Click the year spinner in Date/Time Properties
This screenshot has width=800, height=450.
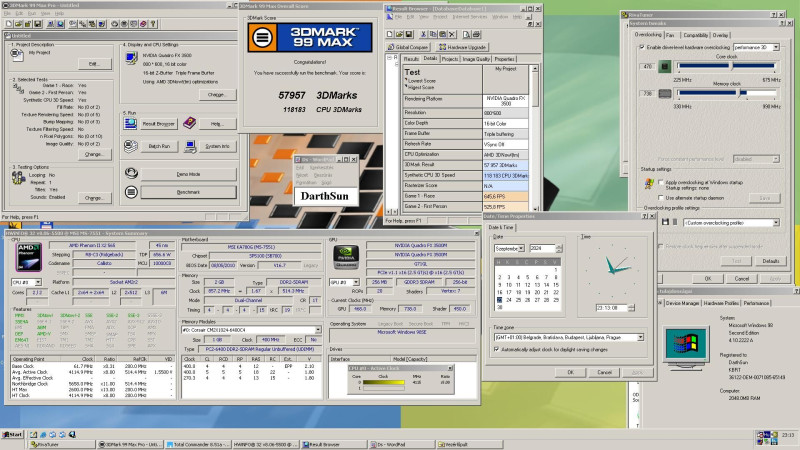pyautogui.click(x=559, y=248)
